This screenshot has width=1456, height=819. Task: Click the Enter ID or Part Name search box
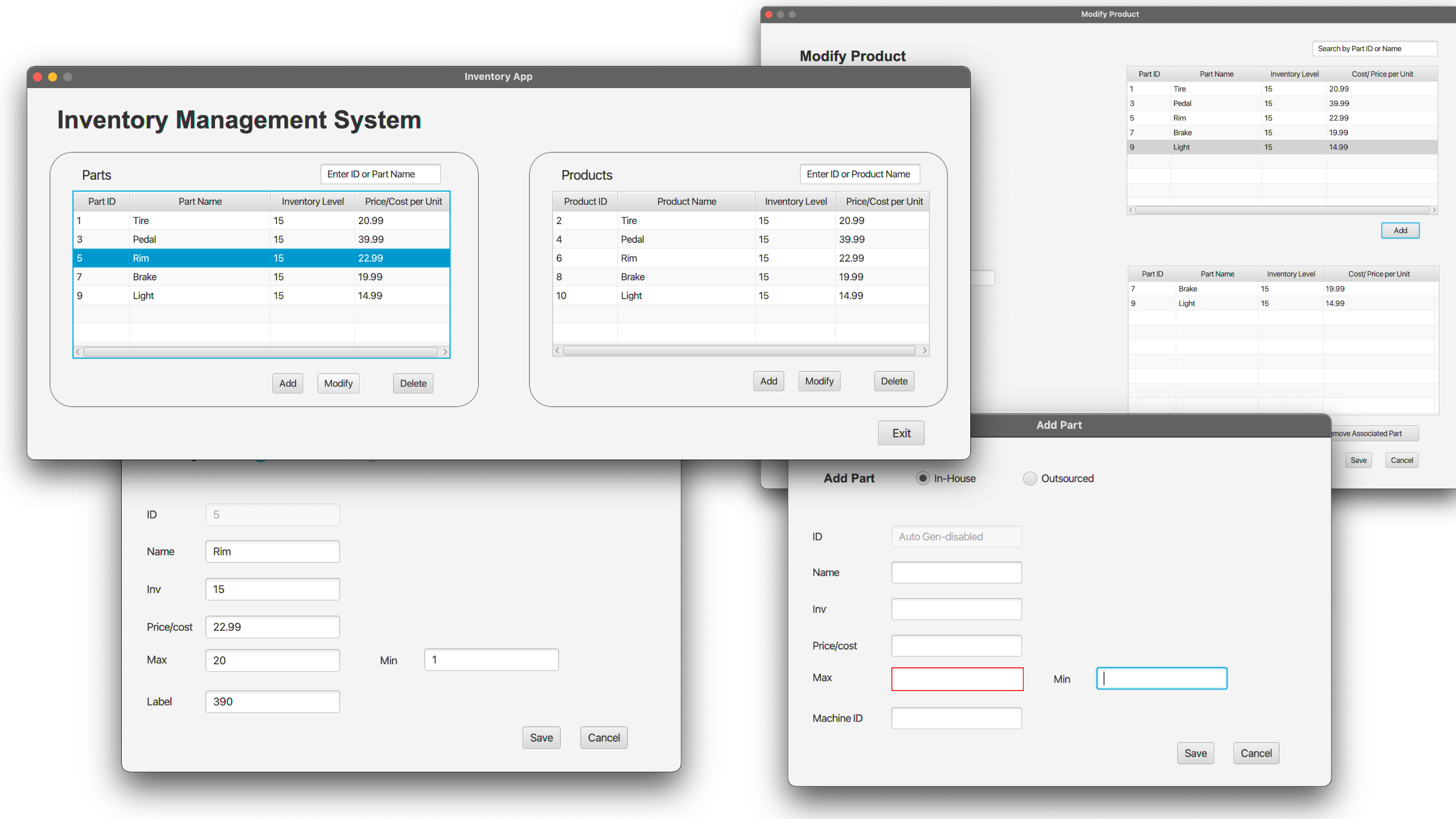(x=380, y=173)
